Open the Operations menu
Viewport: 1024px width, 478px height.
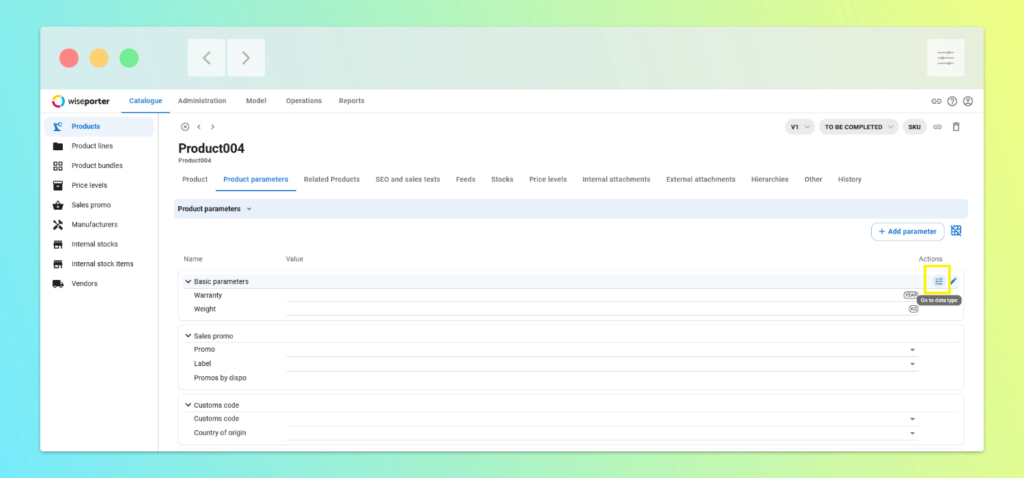[304, 101]
